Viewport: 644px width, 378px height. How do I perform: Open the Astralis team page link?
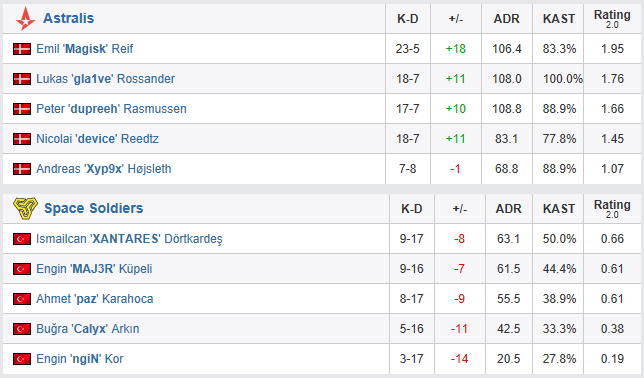(x=69, y=18)
